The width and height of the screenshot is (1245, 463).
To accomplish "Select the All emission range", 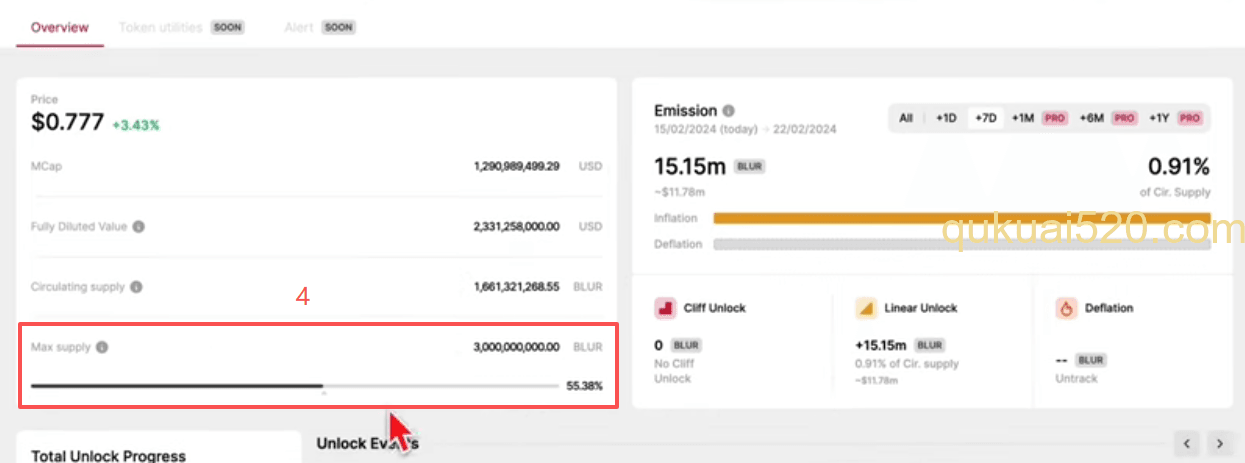I will [906, 118].
